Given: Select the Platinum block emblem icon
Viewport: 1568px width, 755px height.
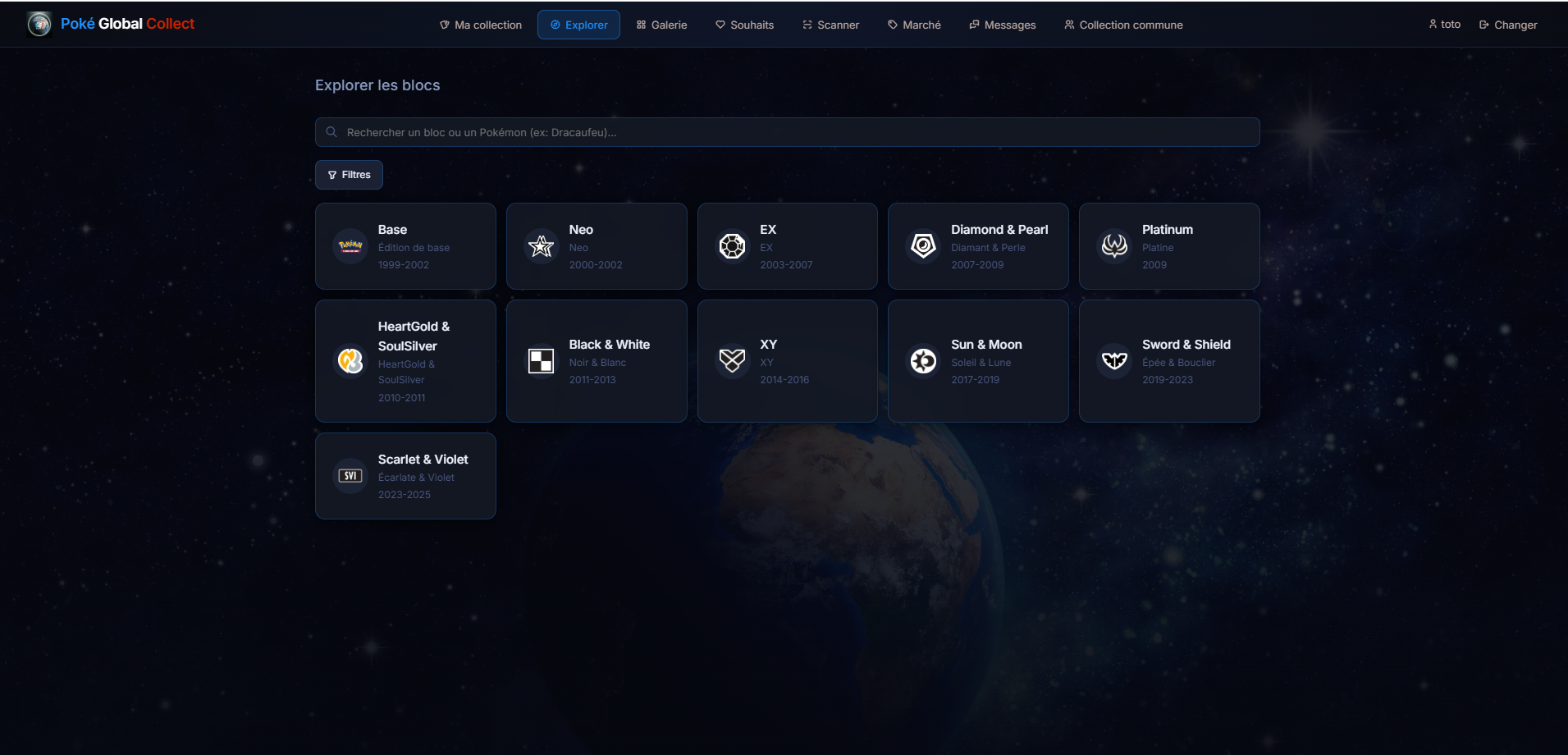Looking at the screenshot, I should 1114,246.
